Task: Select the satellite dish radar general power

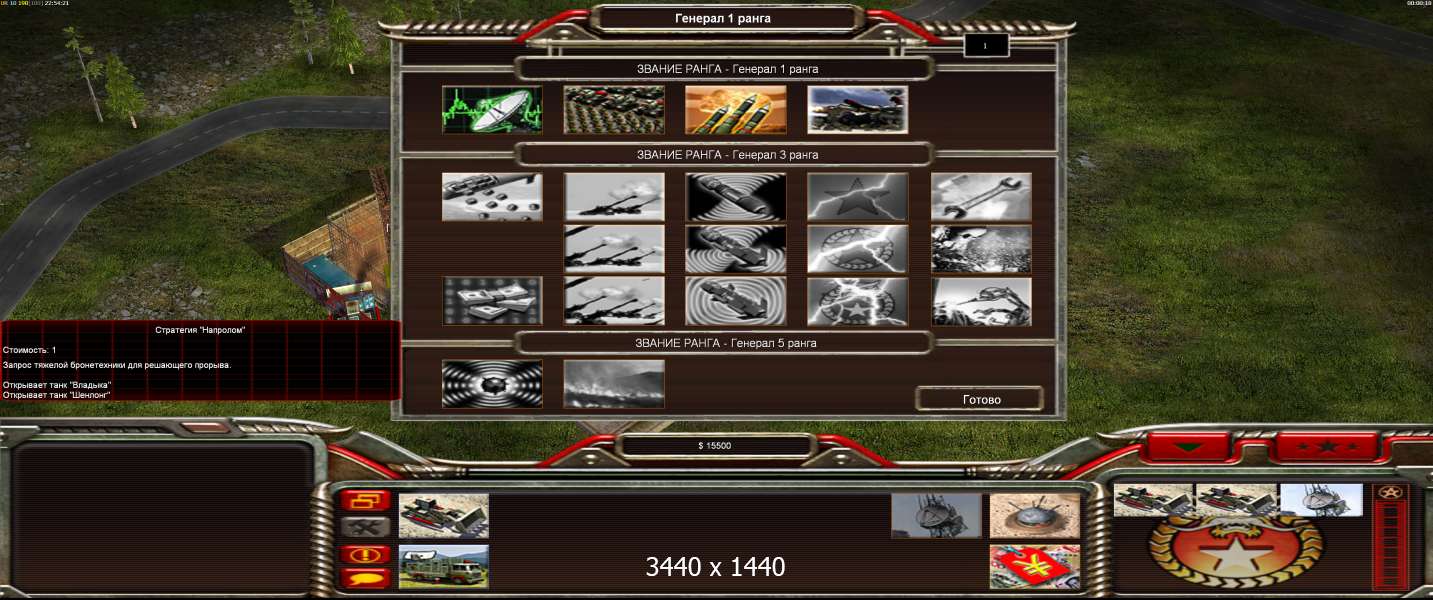Action: 492,109
